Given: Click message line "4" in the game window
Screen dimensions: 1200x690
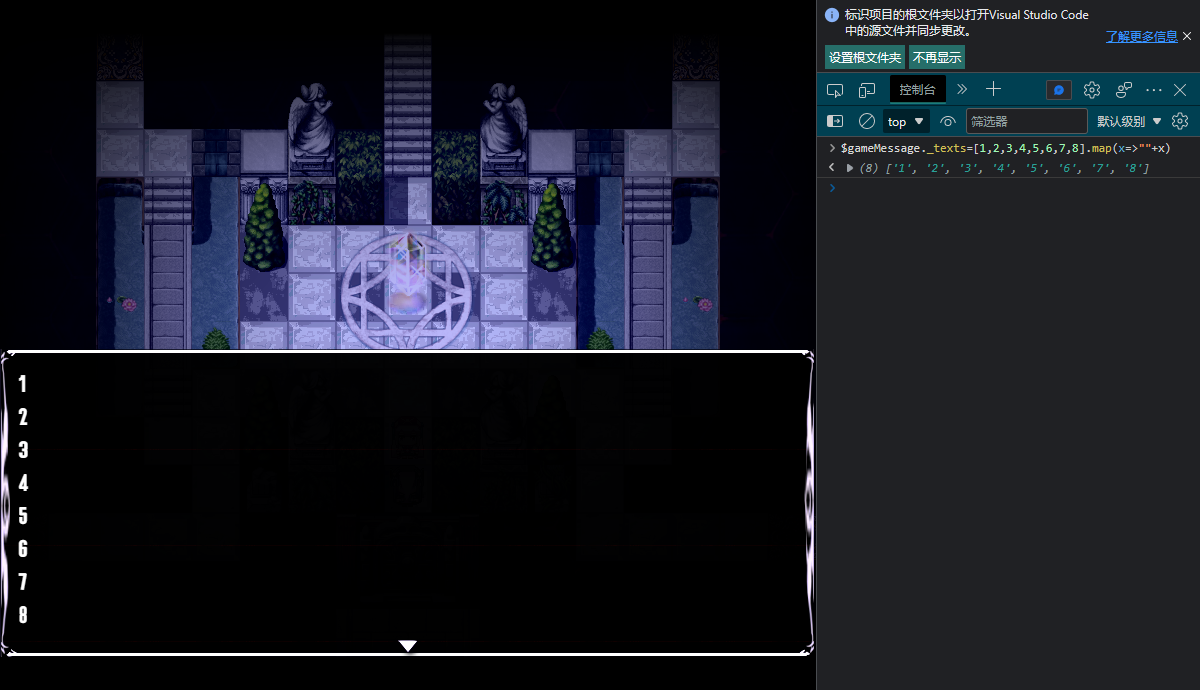Looking at the screenshot, I should (23, 483).
